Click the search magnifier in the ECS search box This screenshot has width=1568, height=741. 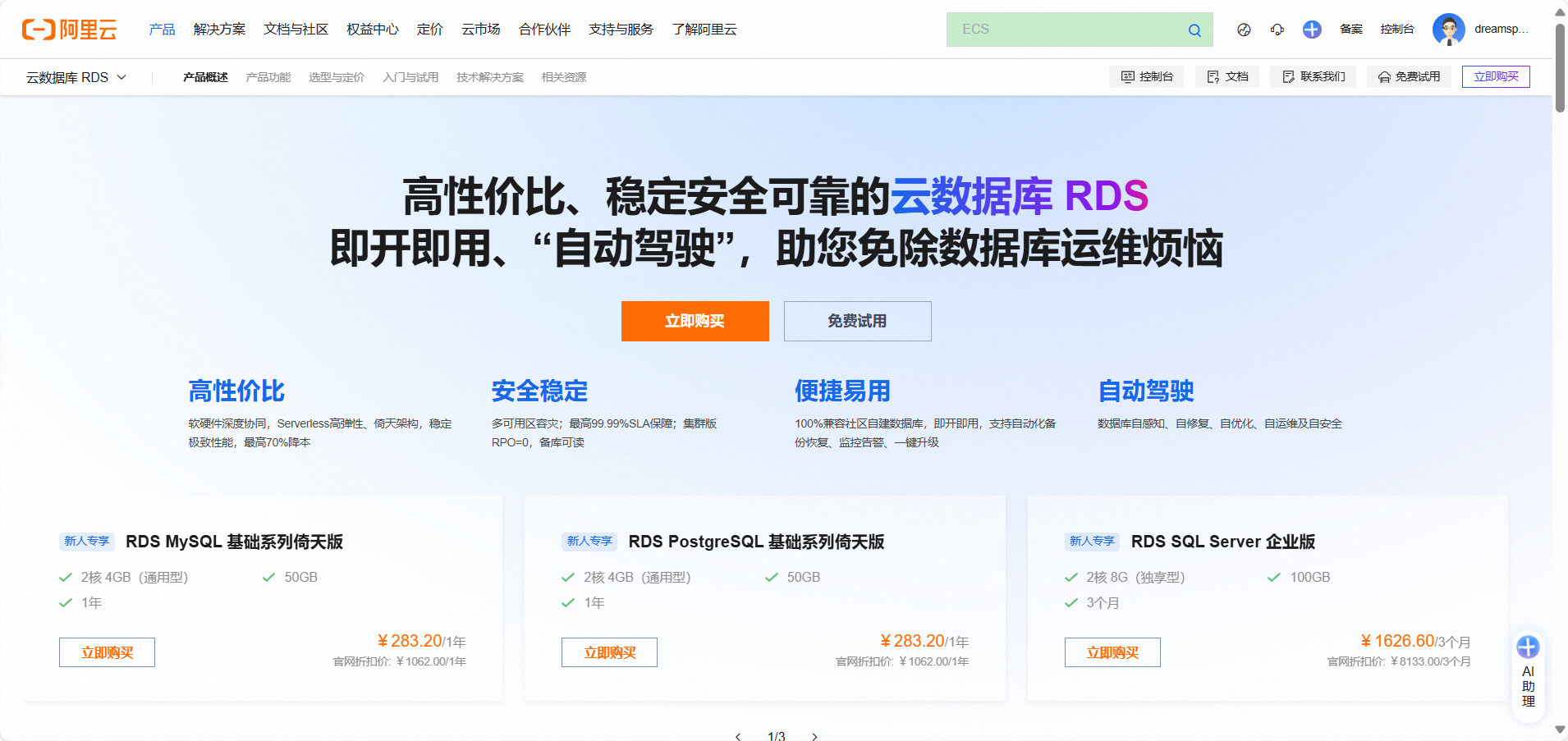(1194, 30)
